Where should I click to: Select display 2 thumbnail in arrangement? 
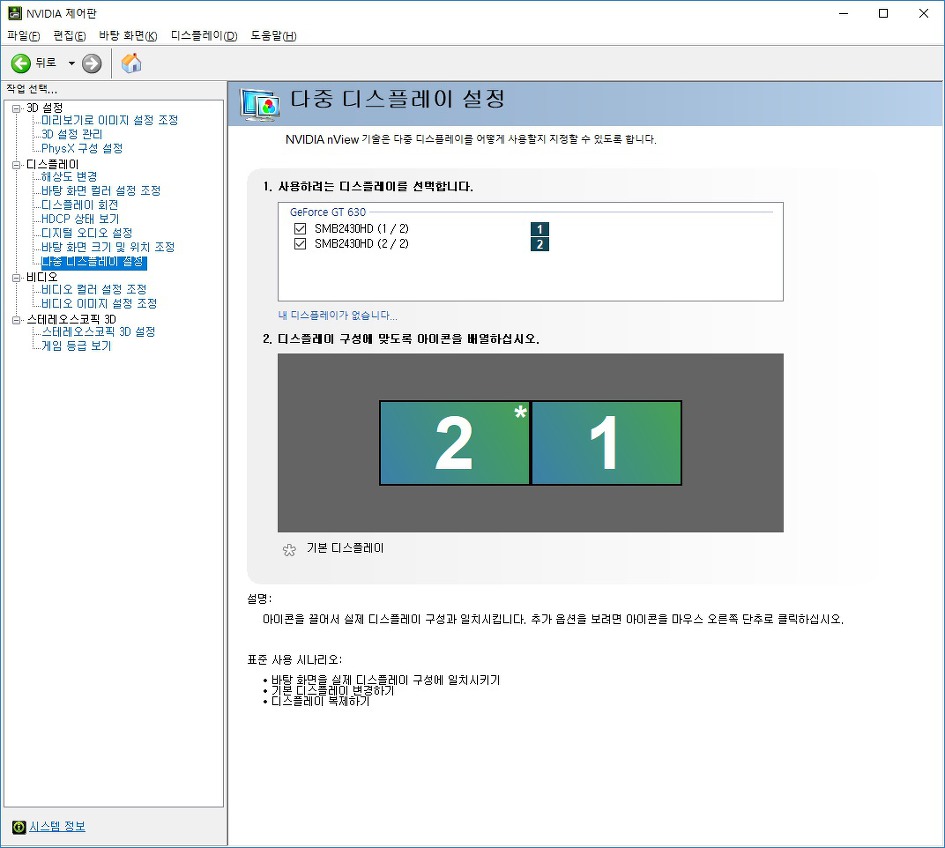point(454,443)
